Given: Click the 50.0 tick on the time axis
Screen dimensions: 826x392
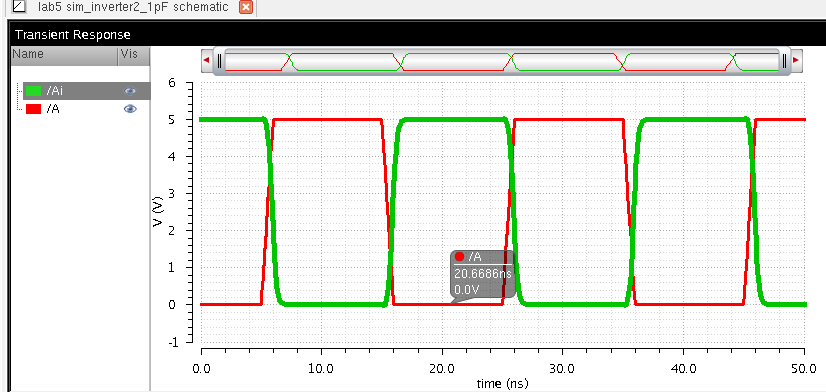Looking at the screenshot, I should point(804,367).
